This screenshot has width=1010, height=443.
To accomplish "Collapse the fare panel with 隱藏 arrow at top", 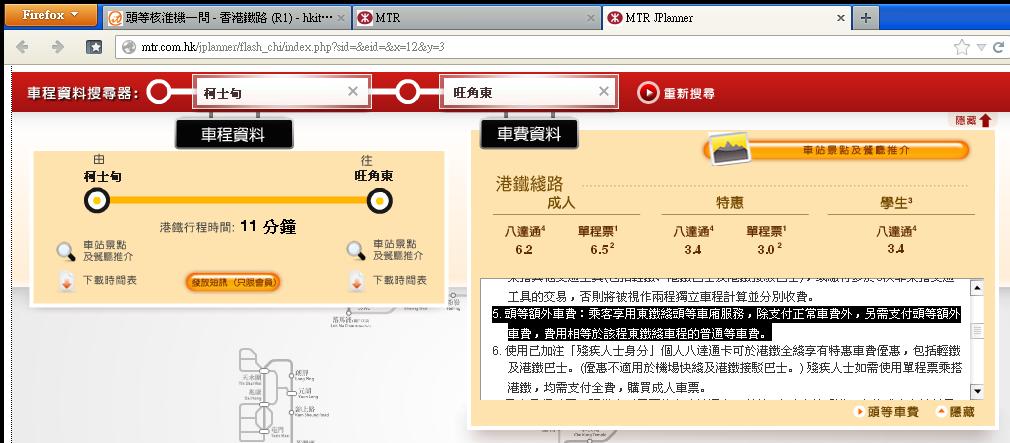I will coord(973,120).
